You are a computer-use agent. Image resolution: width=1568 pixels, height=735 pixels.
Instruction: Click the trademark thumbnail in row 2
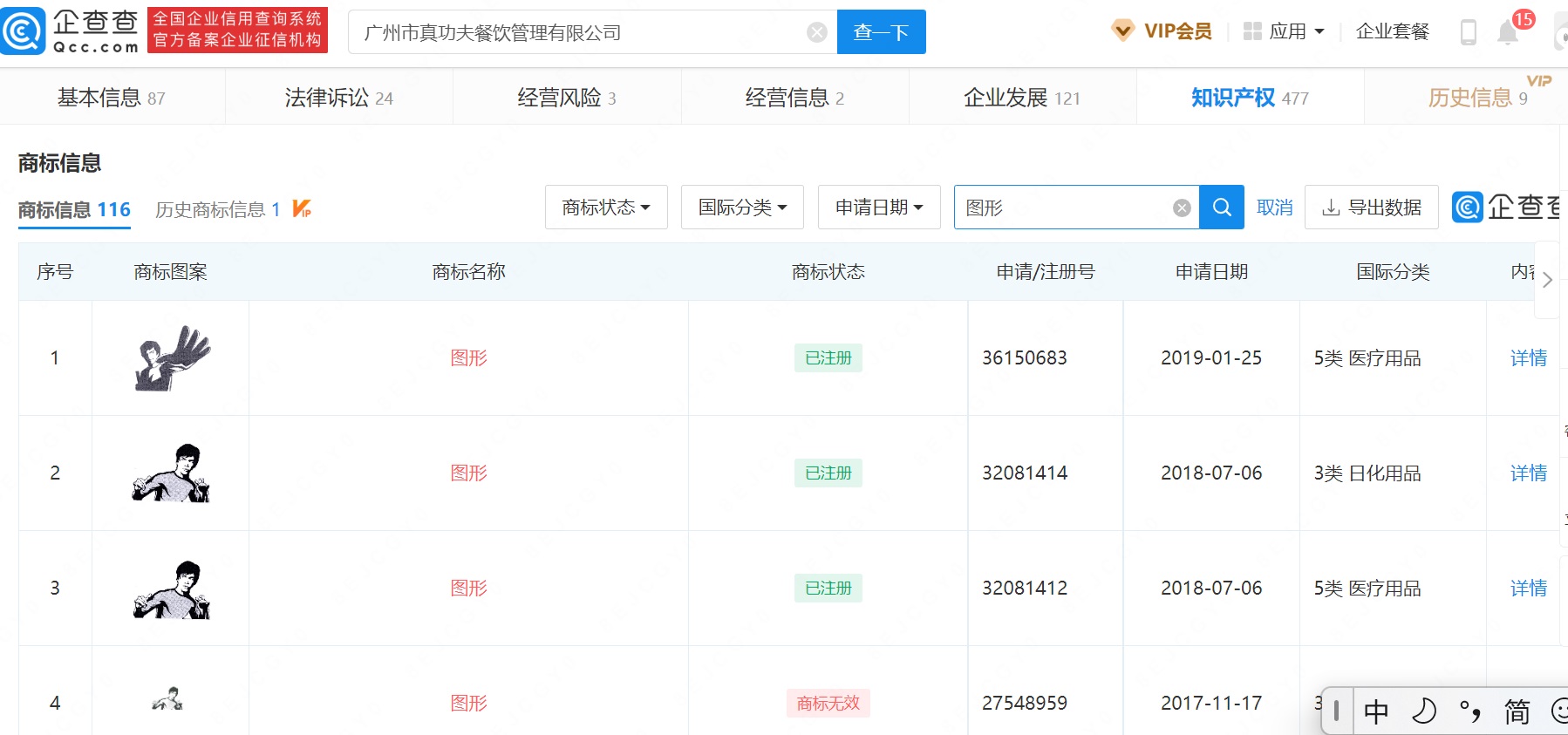171,473
